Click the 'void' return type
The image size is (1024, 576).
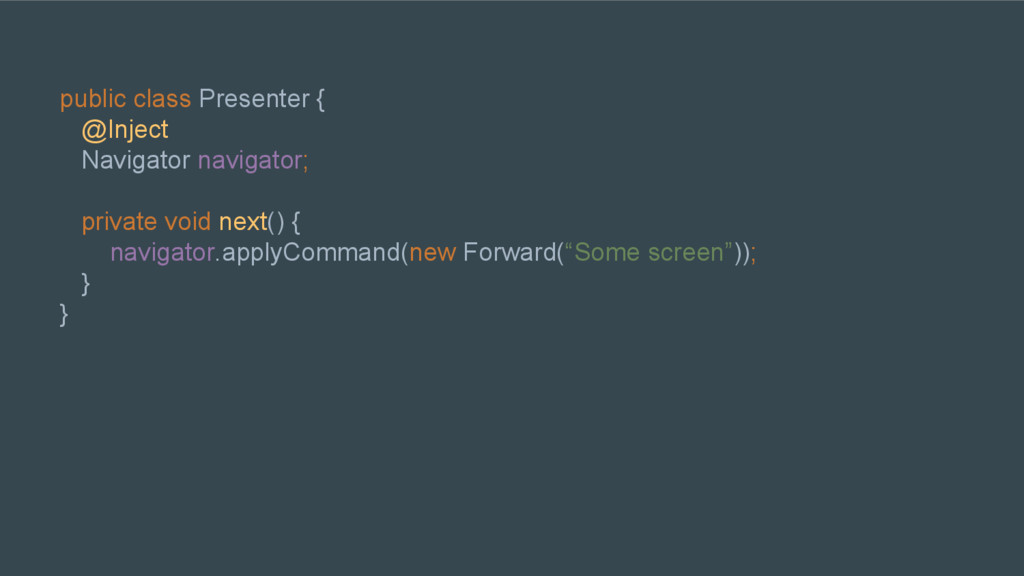[x=187, y=222]
